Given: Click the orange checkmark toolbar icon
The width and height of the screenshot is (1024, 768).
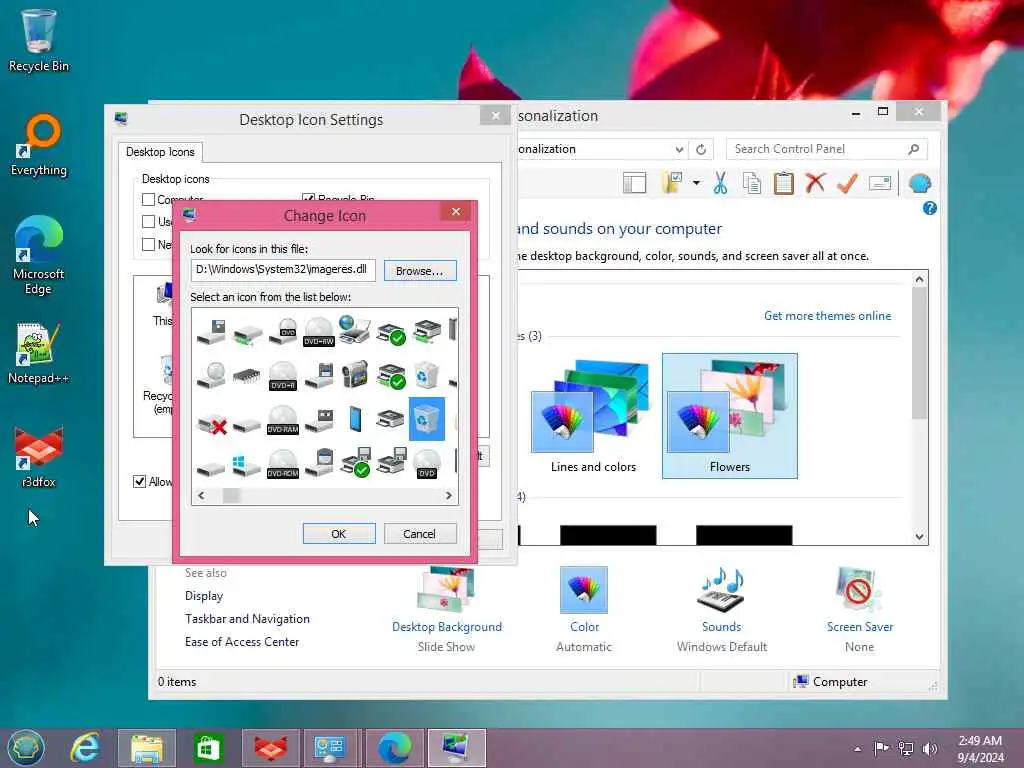Looking at the screenshot, I should pos(847,184).
